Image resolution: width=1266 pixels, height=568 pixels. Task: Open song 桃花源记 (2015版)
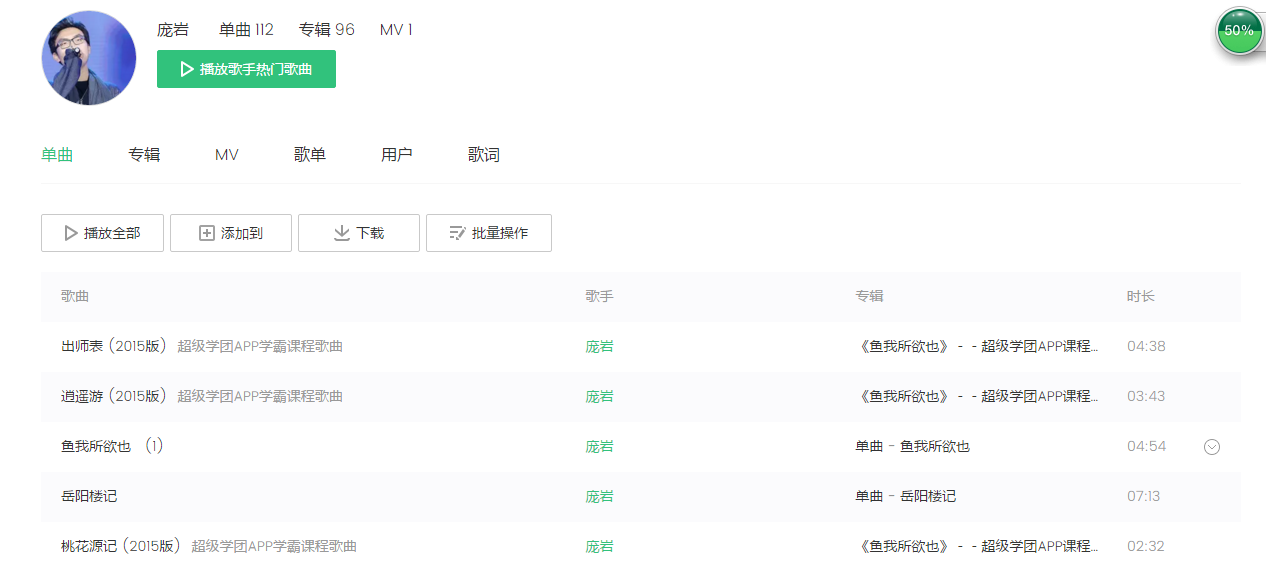pyautogui.click(x=121, y=546)
